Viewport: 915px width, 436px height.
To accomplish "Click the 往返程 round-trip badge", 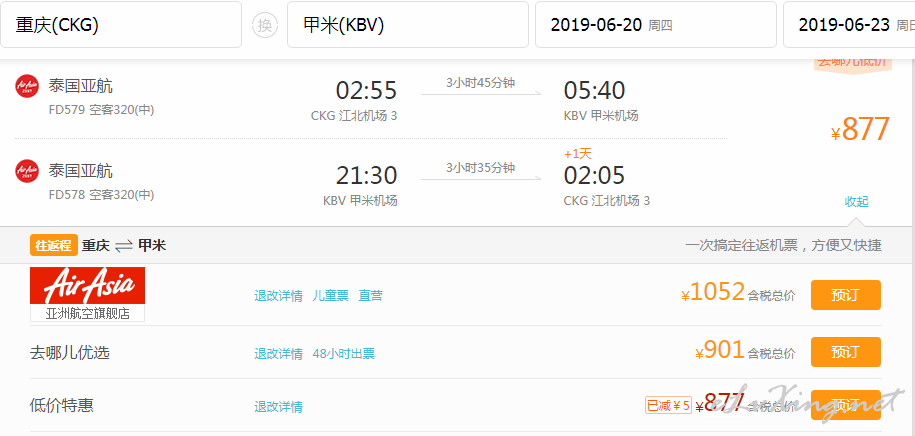I will click(54, 245).
